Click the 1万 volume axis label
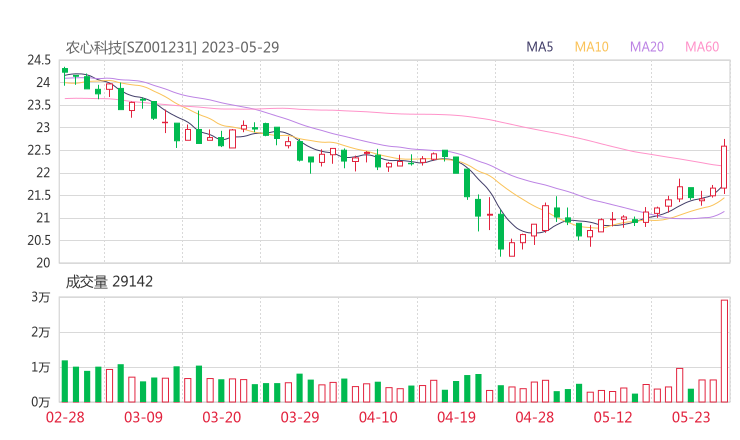 pos(41,367)
